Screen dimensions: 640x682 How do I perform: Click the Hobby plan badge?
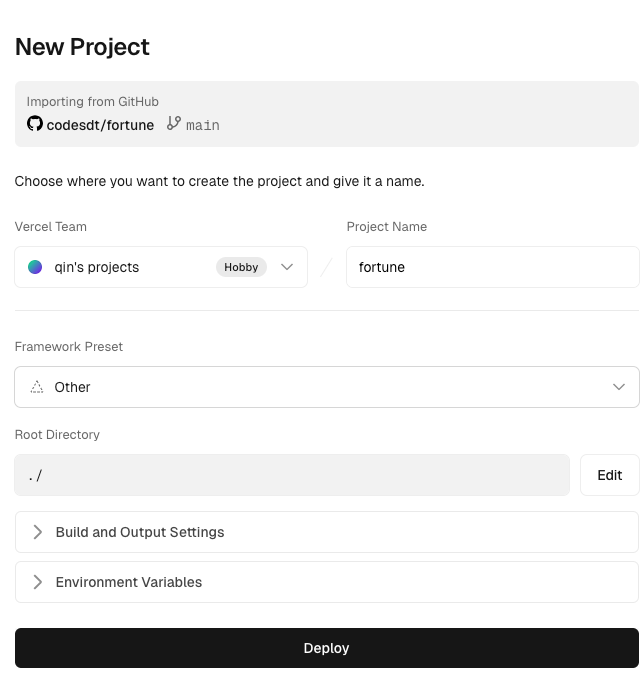241,267
